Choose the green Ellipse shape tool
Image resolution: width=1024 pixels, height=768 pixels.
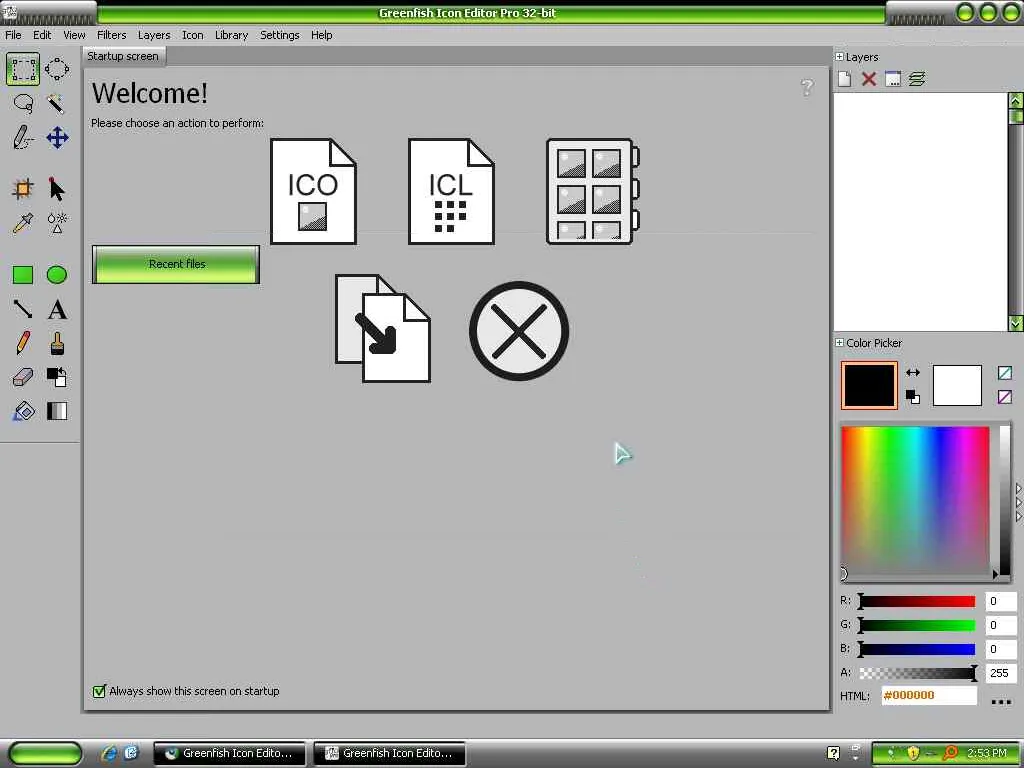point(57,275)
